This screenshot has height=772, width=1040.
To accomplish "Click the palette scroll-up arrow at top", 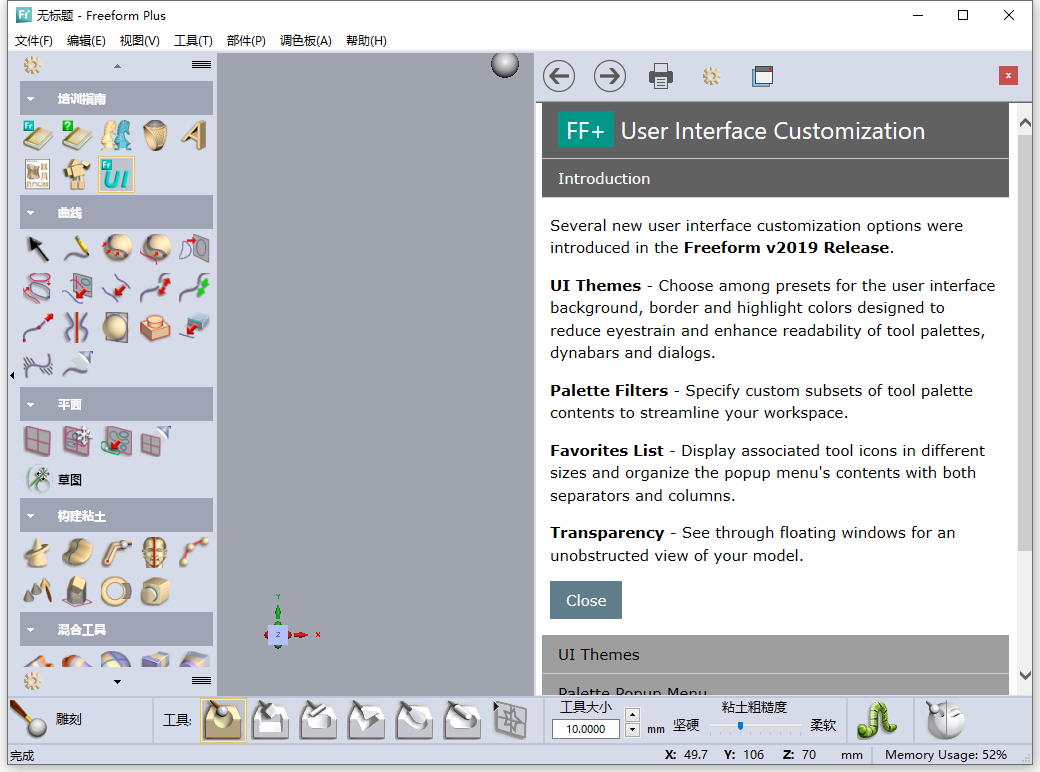I will point(117,66).
